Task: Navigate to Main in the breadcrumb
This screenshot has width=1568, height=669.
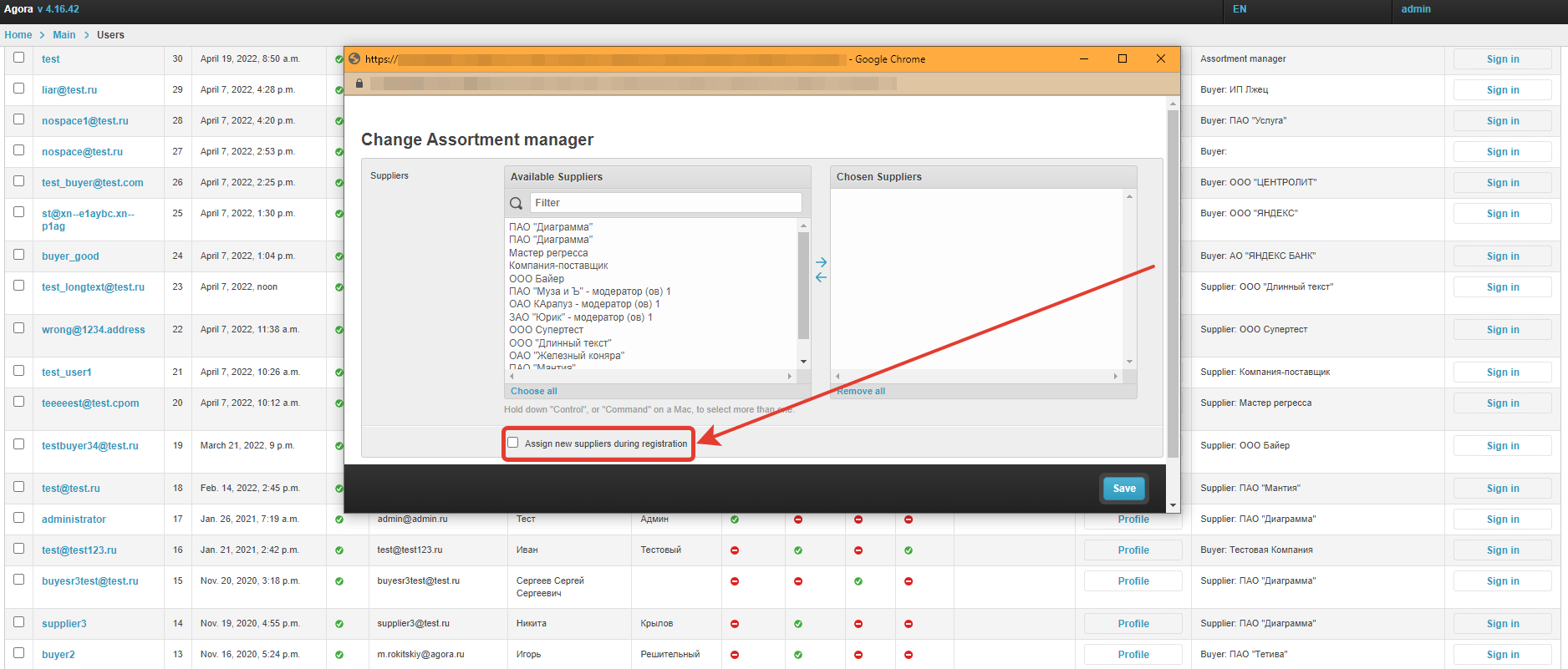Action: pyautogui.click(x=64, y=35)
